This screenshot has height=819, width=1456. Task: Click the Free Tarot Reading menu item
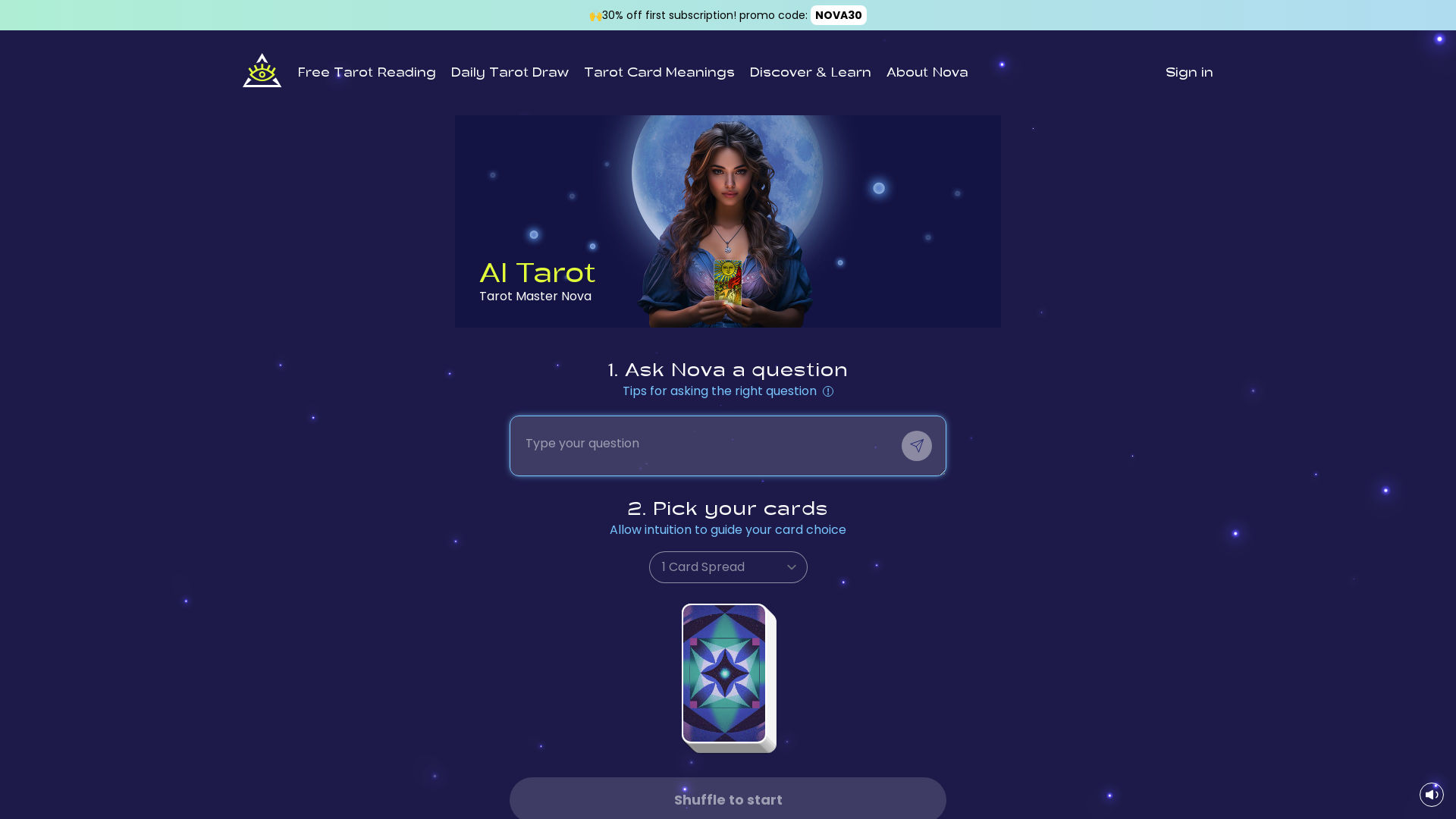(x=366, y=72)
